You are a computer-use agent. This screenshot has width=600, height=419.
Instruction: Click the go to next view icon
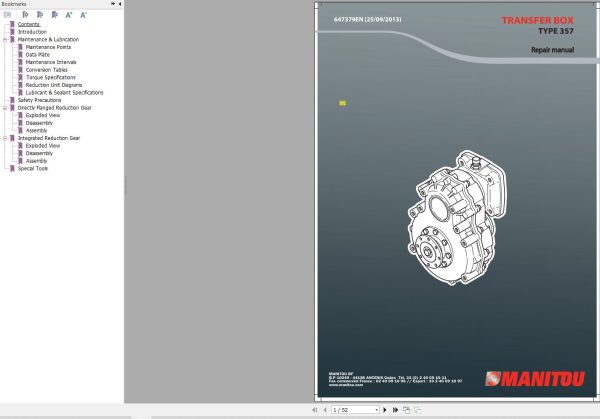(417, 410)
